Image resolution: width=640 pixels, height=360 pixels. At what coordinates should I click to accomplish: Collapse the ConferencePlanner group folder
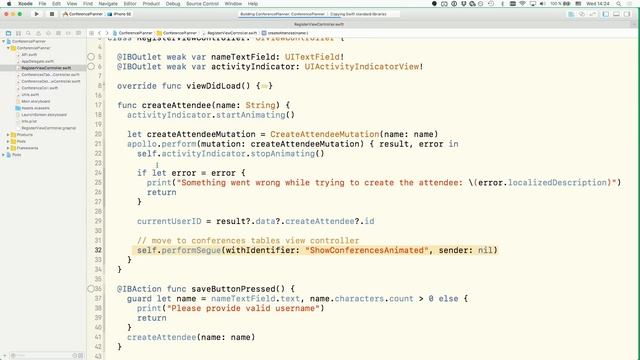click(8, 48)
